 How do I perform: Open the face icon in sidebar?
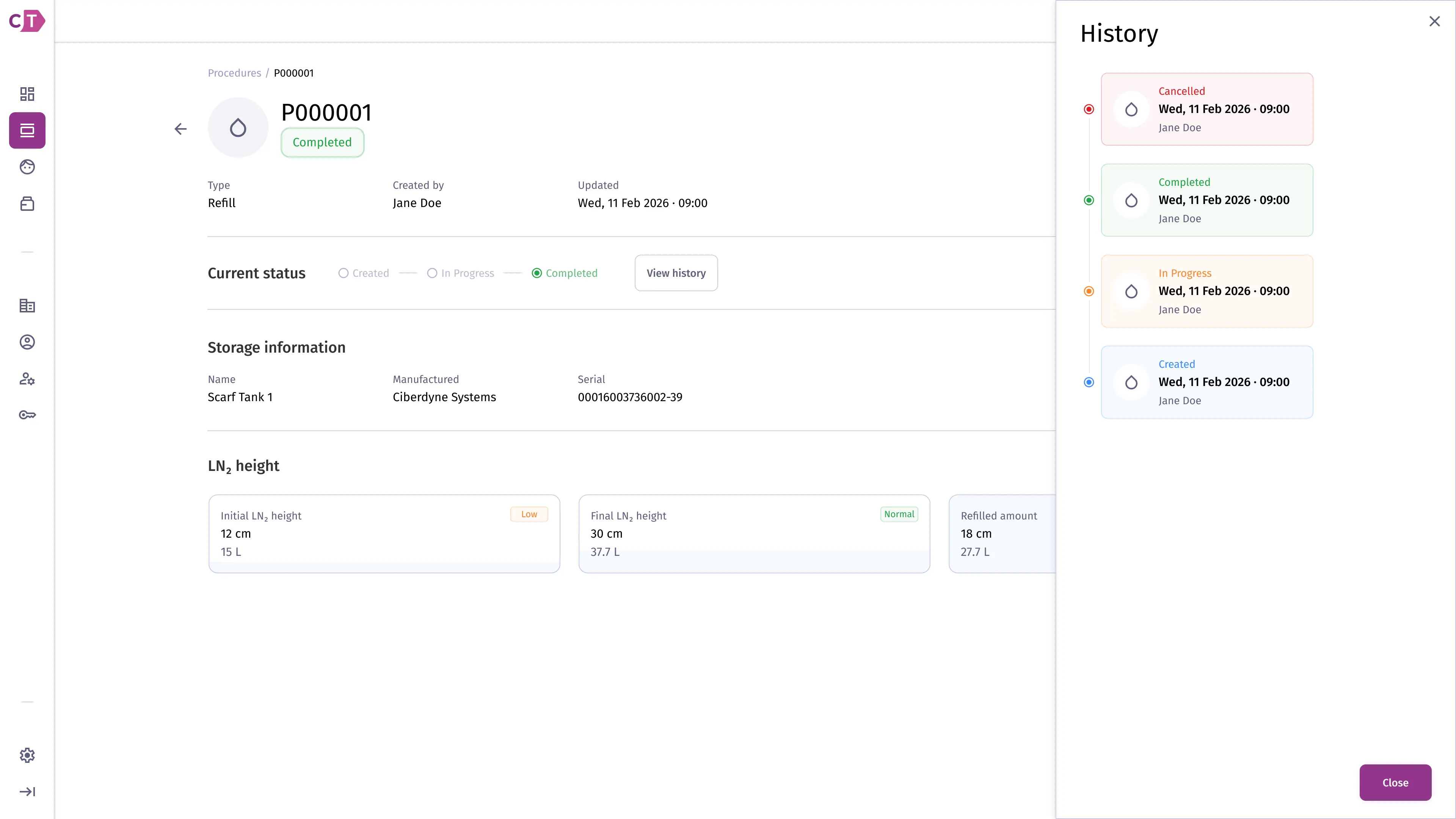point(27,167)
